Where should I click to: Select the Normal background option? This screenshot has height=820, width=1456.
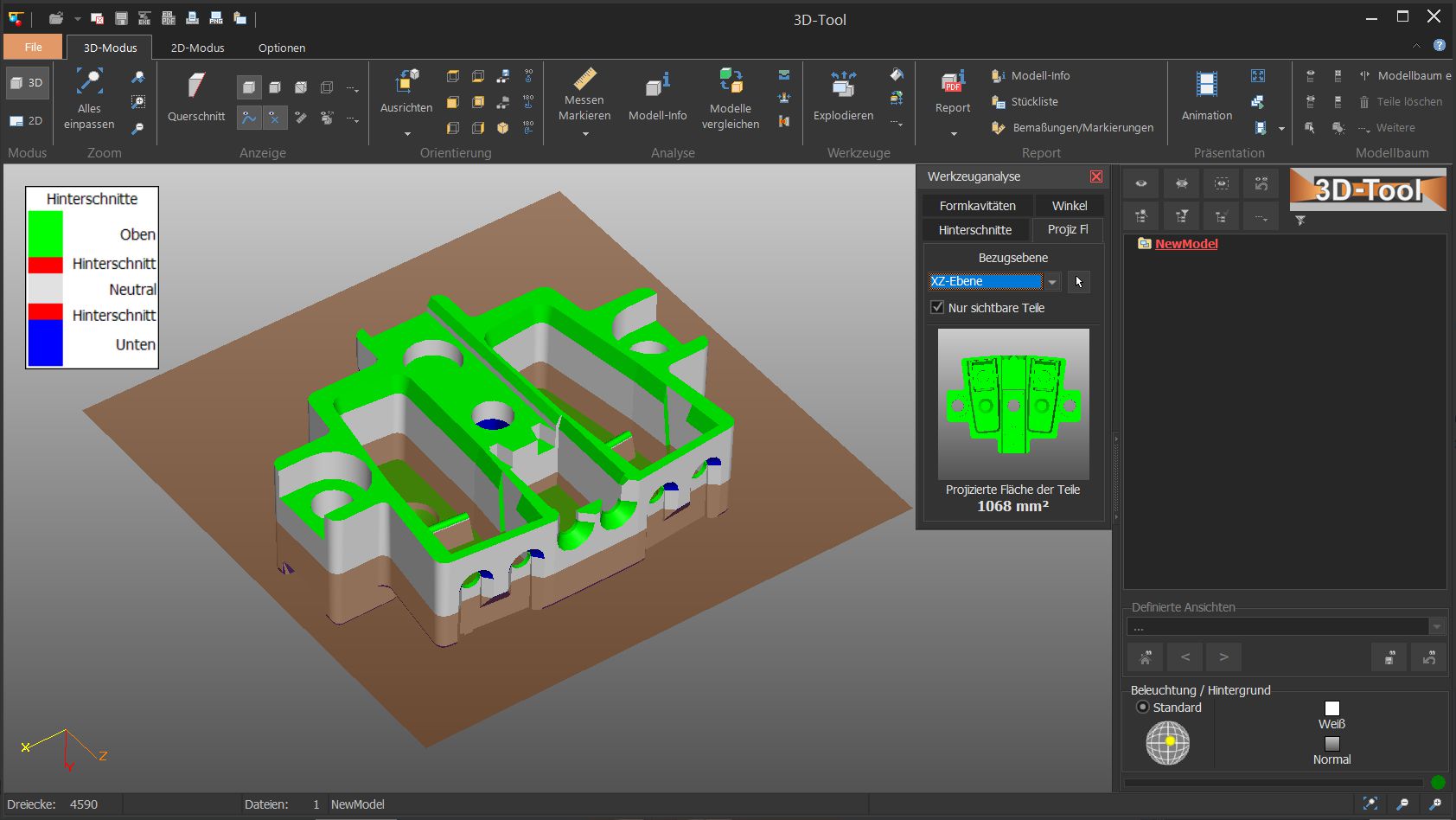[1331, 744]
